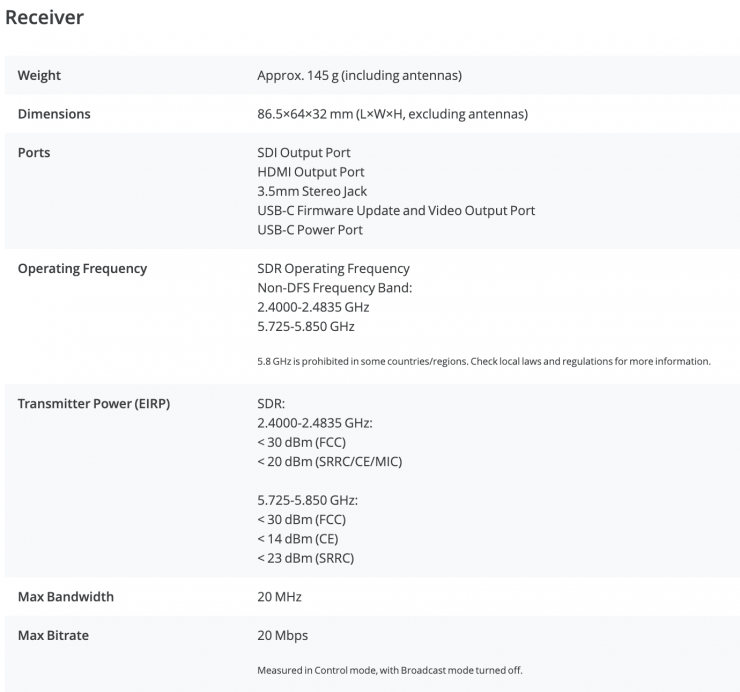Click the '< 14 dBm (CE)' value
740x692 pixels.
click(x=299, y=538)
